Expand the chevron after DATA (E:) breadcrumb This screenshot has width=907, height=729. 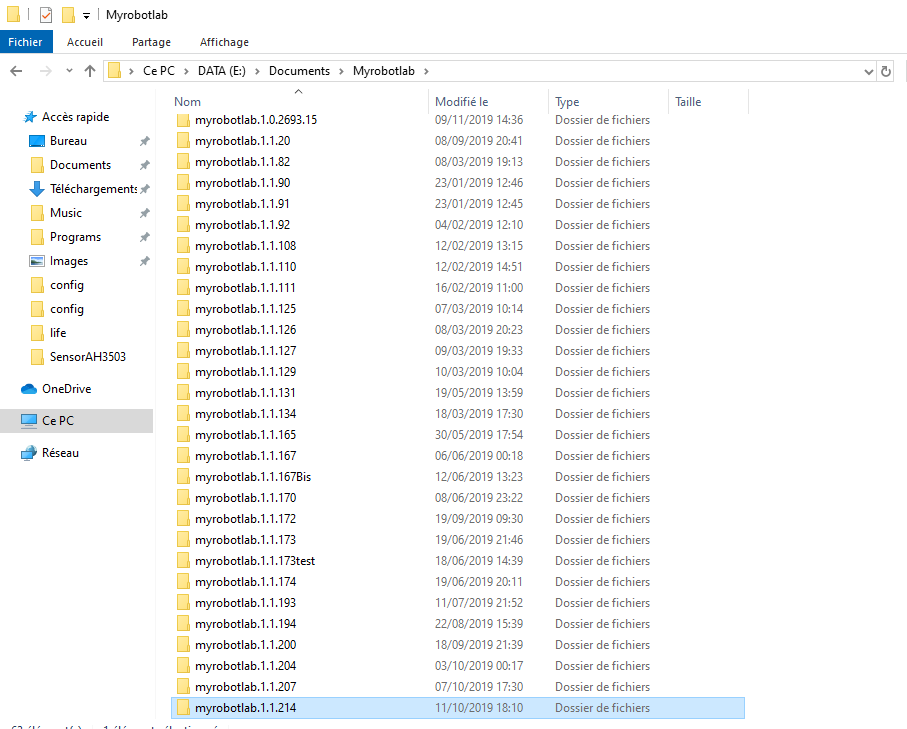257,71
